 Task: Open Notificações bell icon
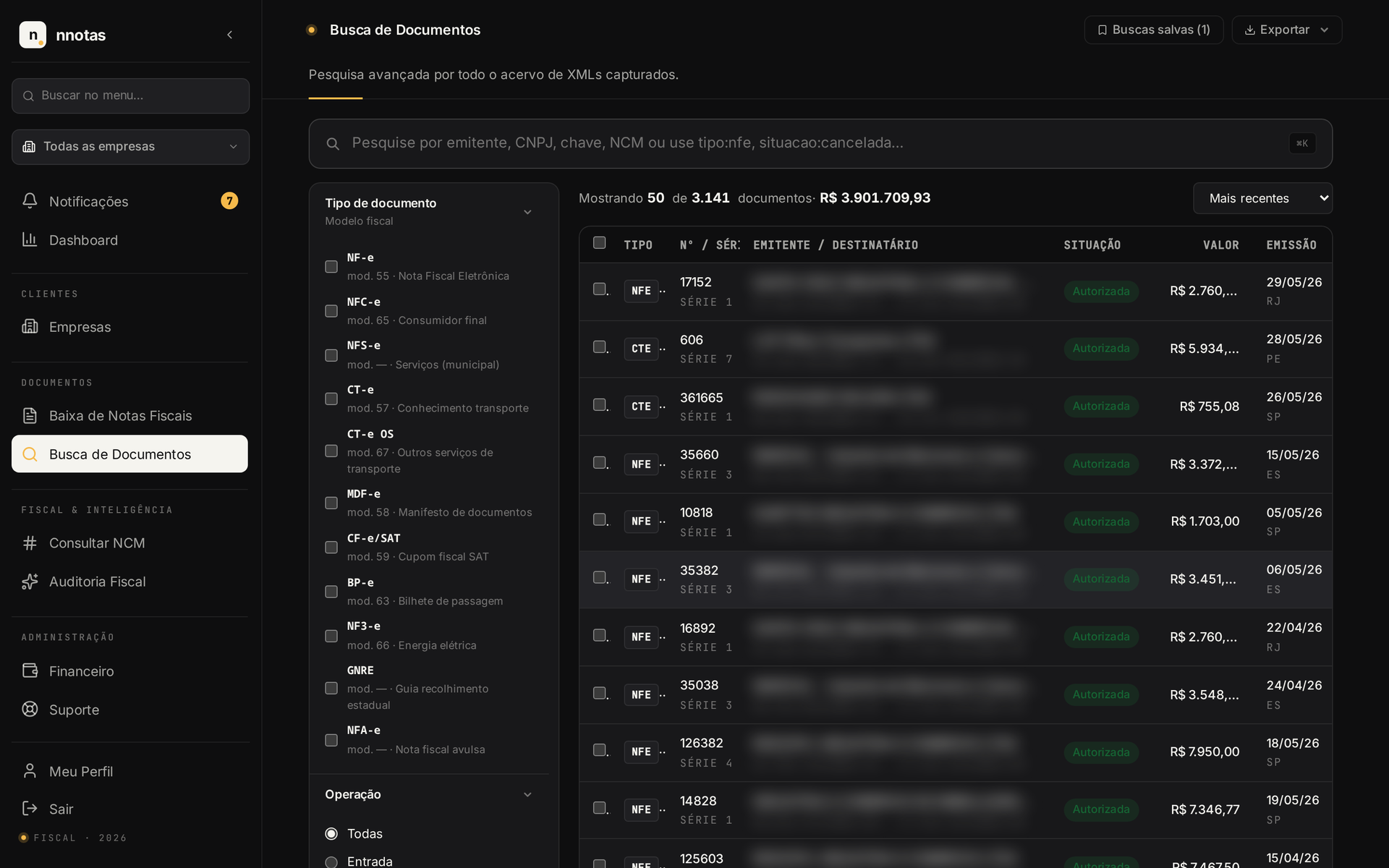click(x=30, y=201)
